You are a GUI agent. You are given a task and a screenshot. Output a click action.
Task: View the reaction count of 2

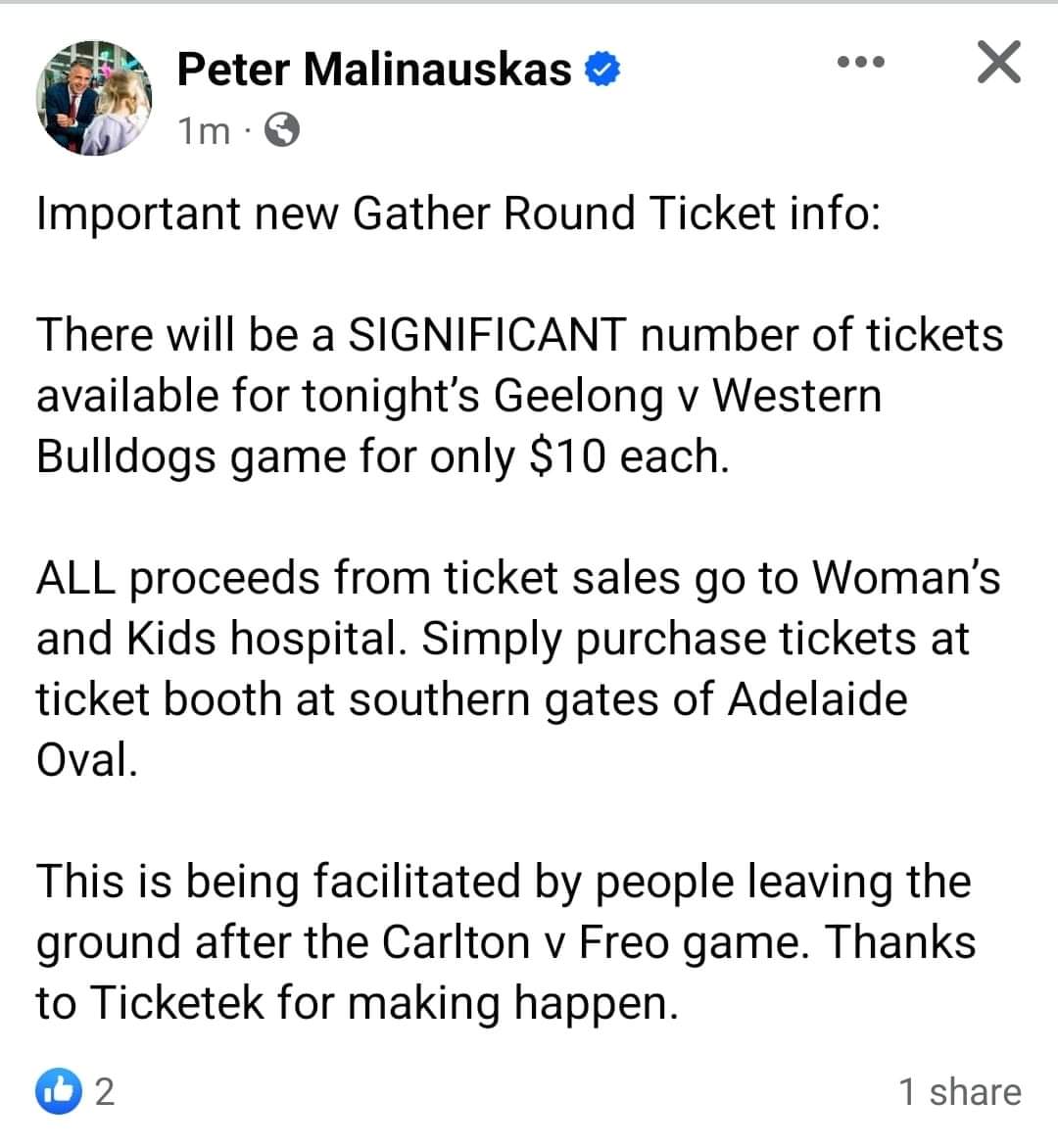[104, 1091]
